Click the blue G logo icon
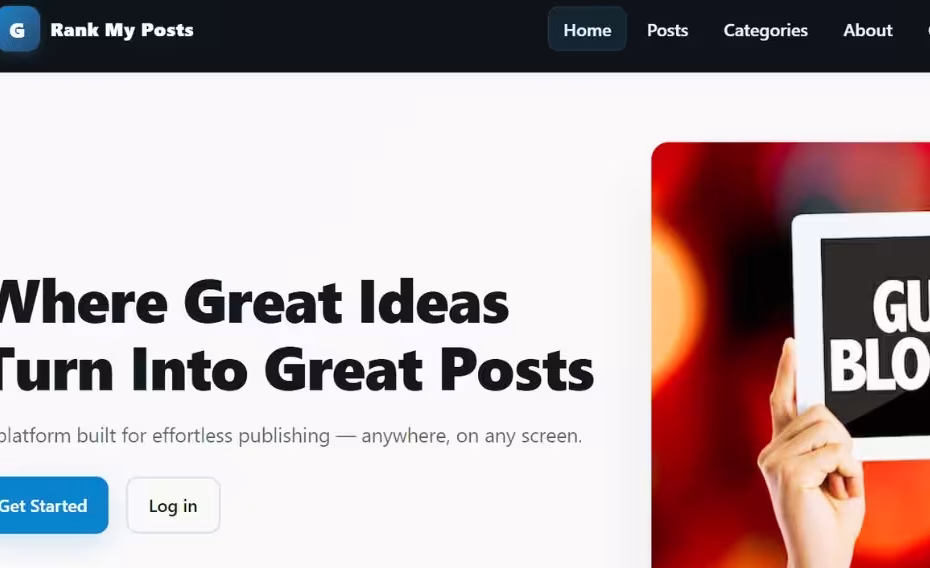 coord(19,29)
